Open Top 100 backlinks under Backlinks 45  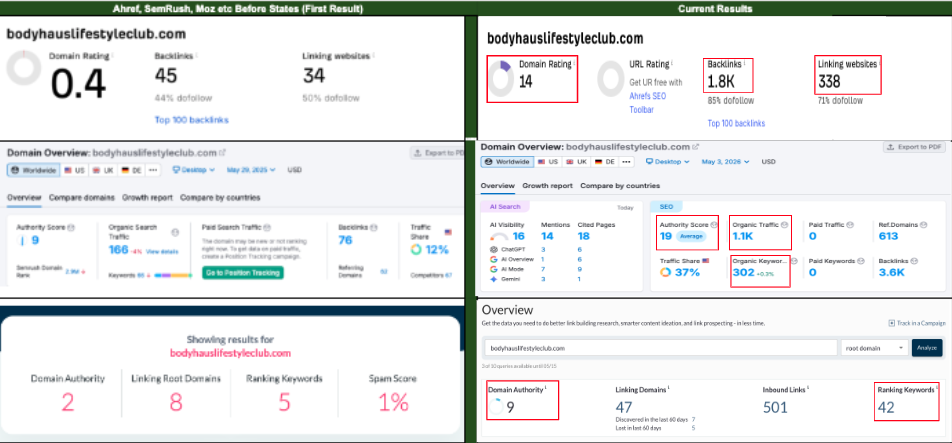point(191,120)
